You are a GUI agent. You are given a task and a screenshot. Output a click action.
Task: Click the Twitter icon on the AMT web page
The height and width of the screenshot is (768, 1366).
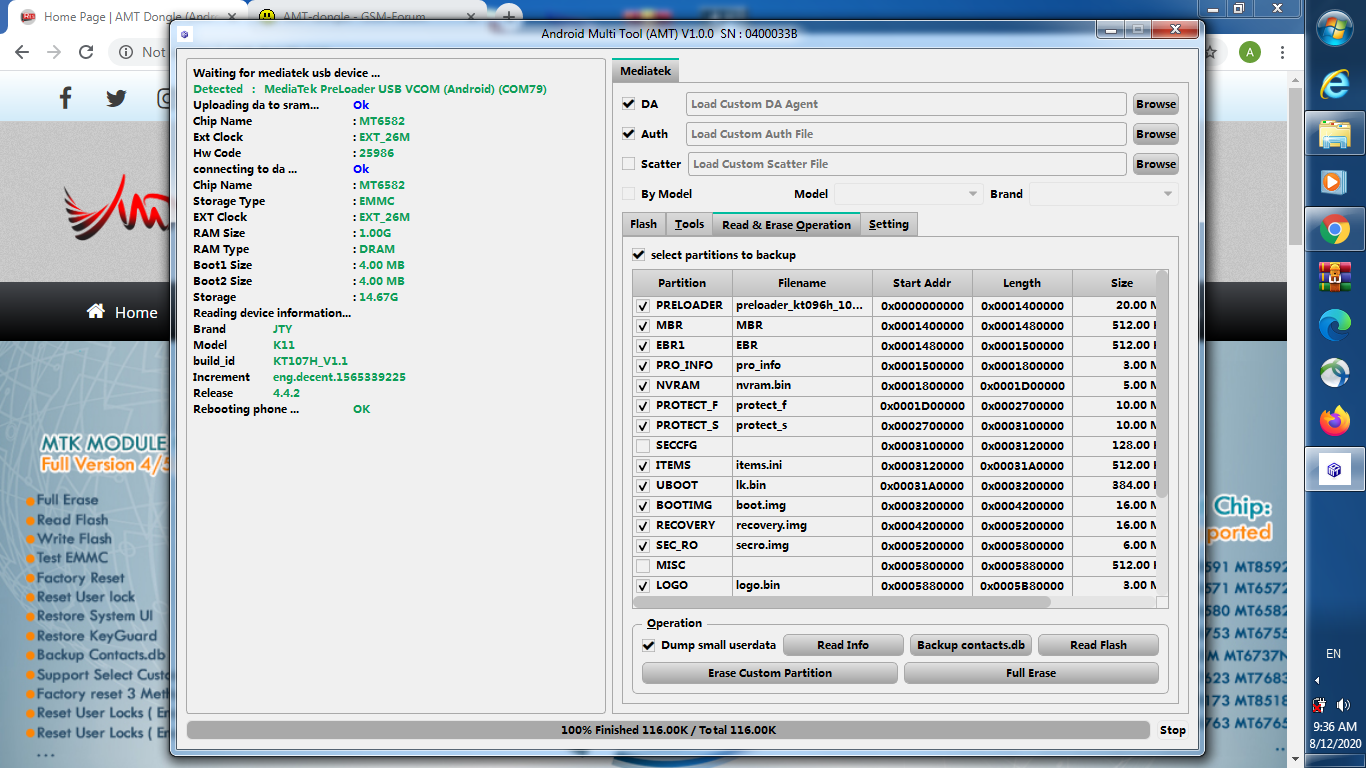coord(116,97)
